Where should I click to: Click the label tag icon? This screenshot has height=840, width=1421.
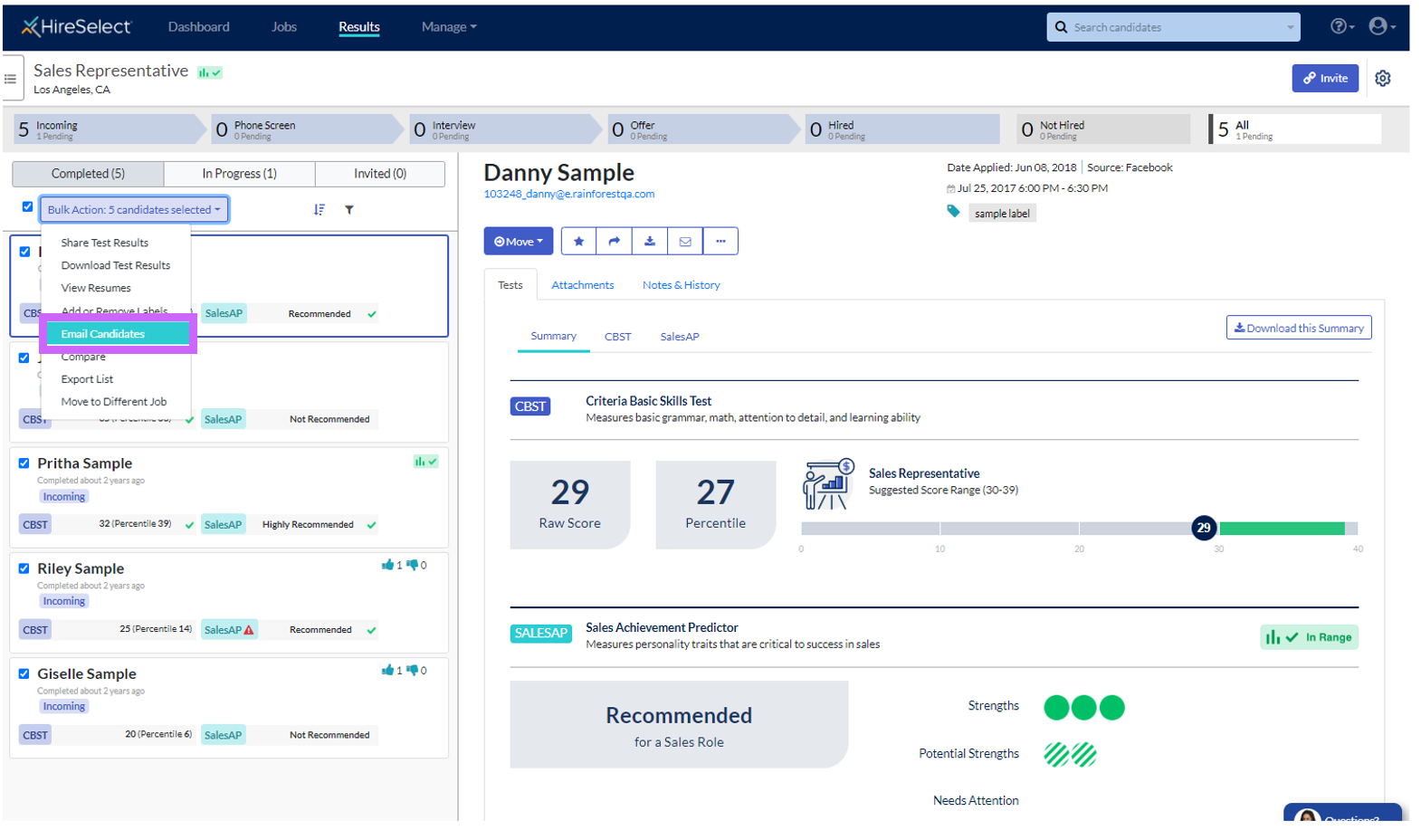tap(953, 211)
